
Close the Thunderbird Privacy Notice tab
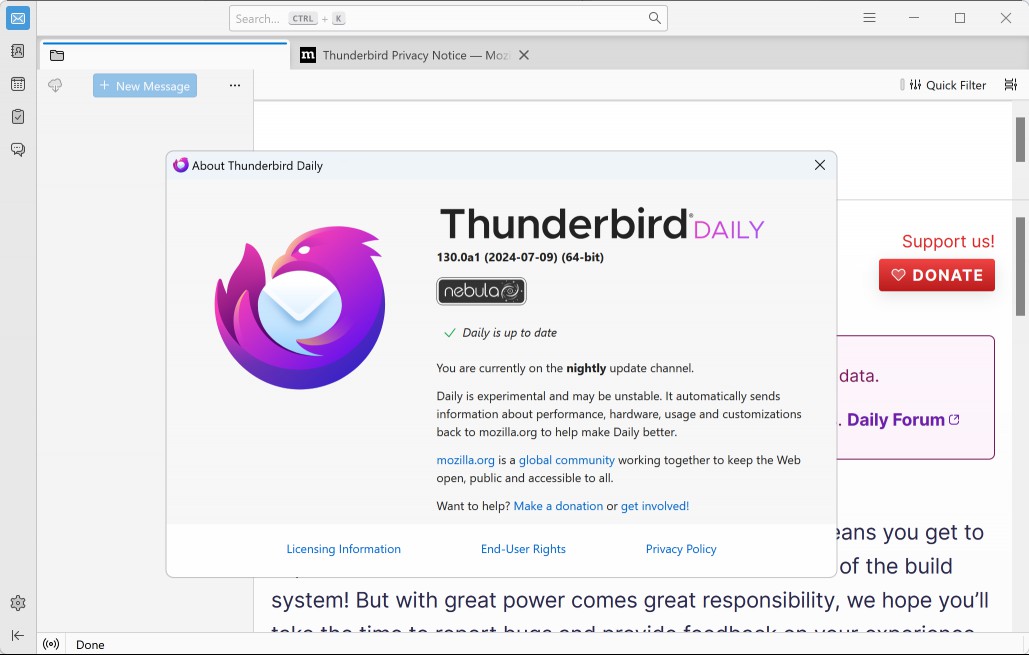(x=524, y=56)
